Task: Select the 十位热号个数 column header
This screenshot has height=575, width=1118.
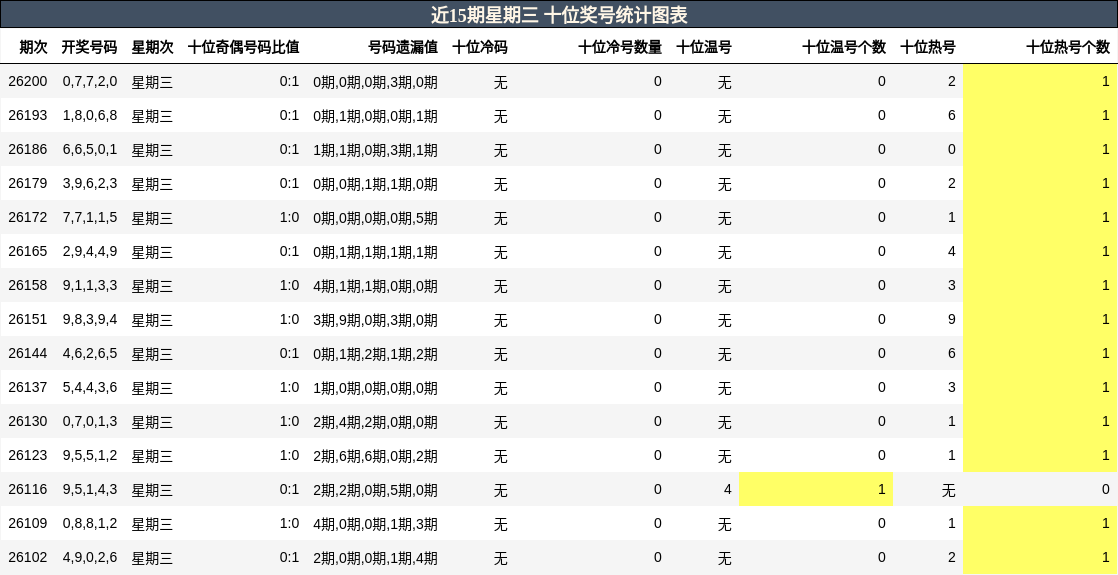Action: [x=1067, y=47]
